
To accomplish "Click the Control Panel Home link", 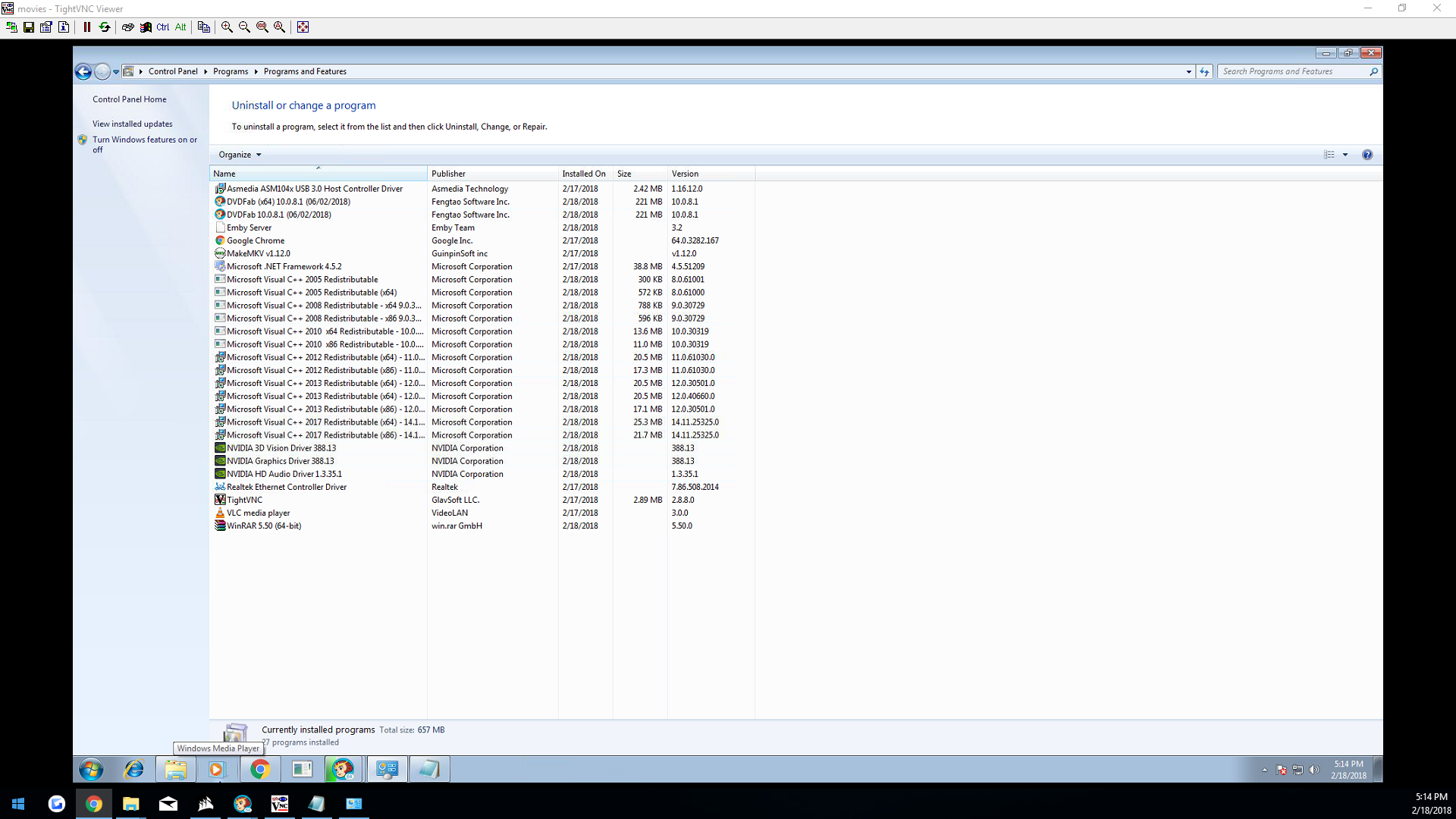I will (x=129, y=99).
